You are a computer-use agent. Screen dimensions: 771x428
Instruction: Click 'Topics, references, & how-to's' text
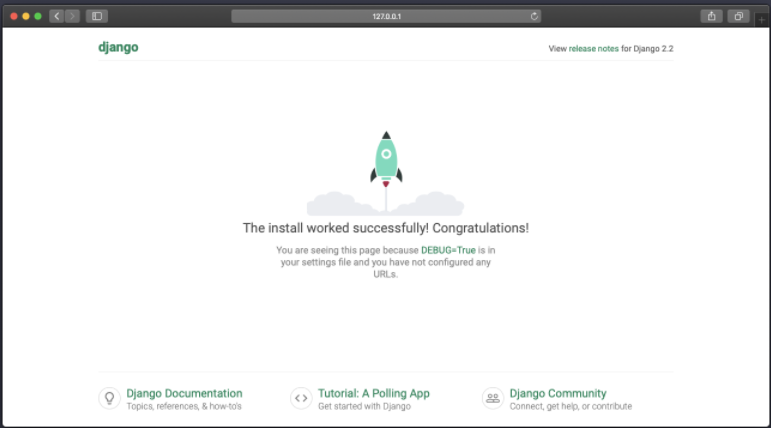[x=184, y=406]
